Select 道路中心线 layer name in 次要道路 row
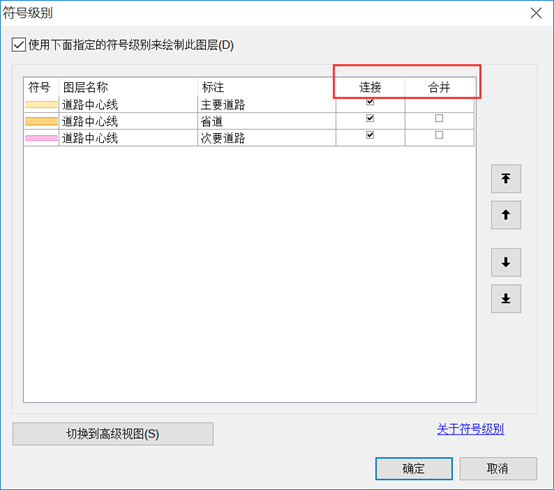 [128, 138]
